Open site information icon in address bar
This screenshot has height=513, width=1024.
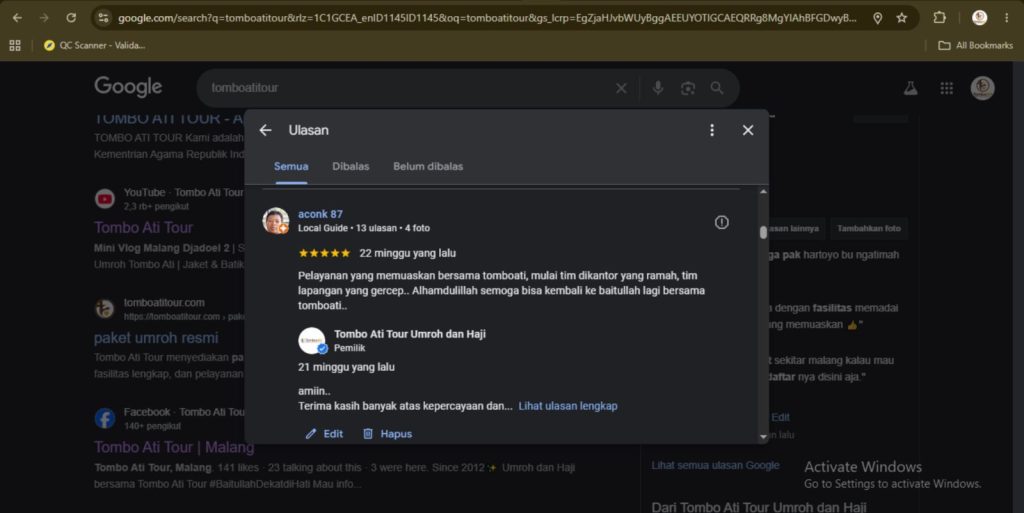(103, 18)
